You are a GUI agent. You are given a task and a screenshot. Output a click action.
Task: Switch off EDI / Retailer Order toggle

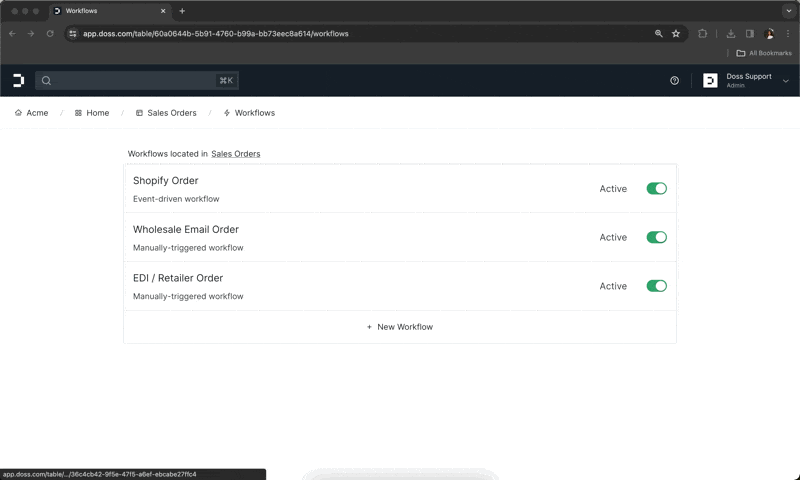click(656, 286)
